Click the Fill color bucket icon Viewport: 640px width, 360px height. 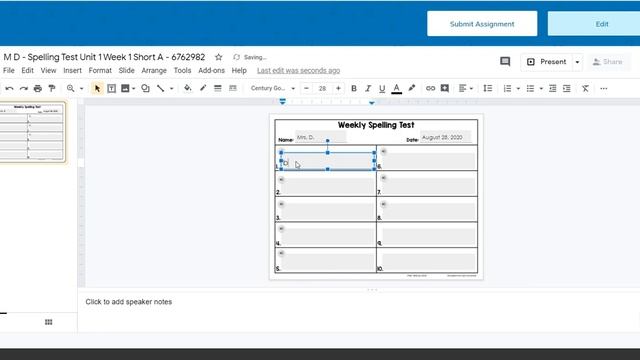pos(187,89)
